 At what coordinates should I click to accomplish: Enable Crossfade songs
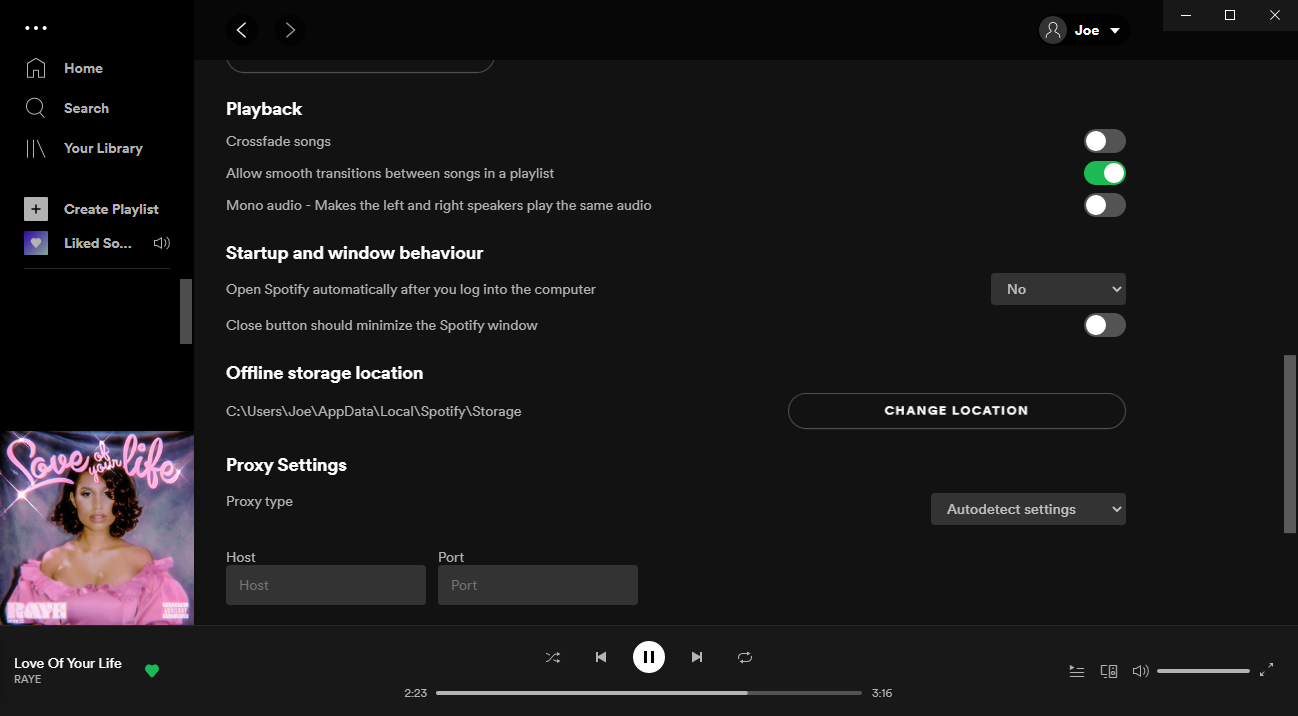[x=1104, y=140]
